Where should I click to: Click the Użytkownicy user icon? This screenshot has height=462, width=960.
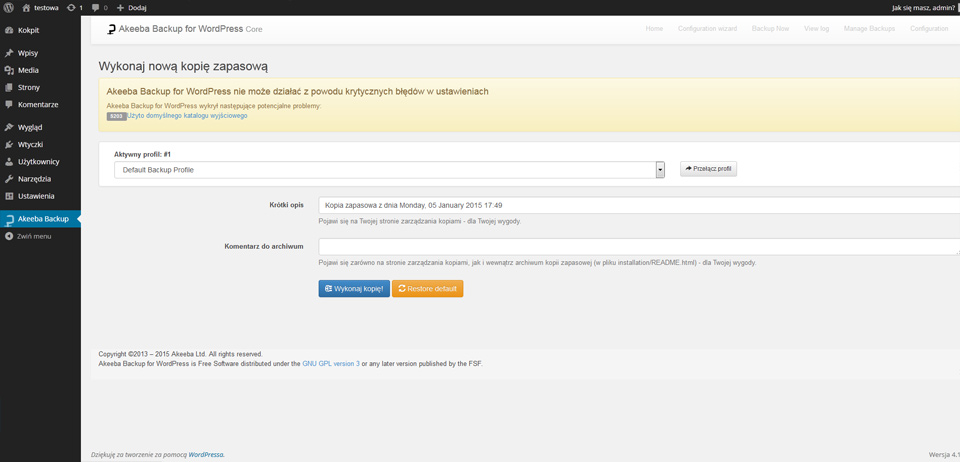[x=9, y=162]
